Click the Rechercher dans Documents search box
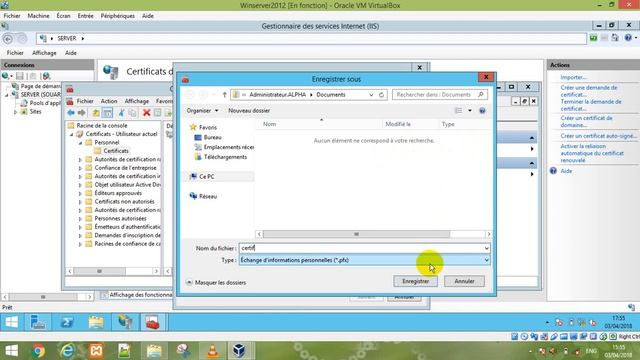 click(440, 95)
